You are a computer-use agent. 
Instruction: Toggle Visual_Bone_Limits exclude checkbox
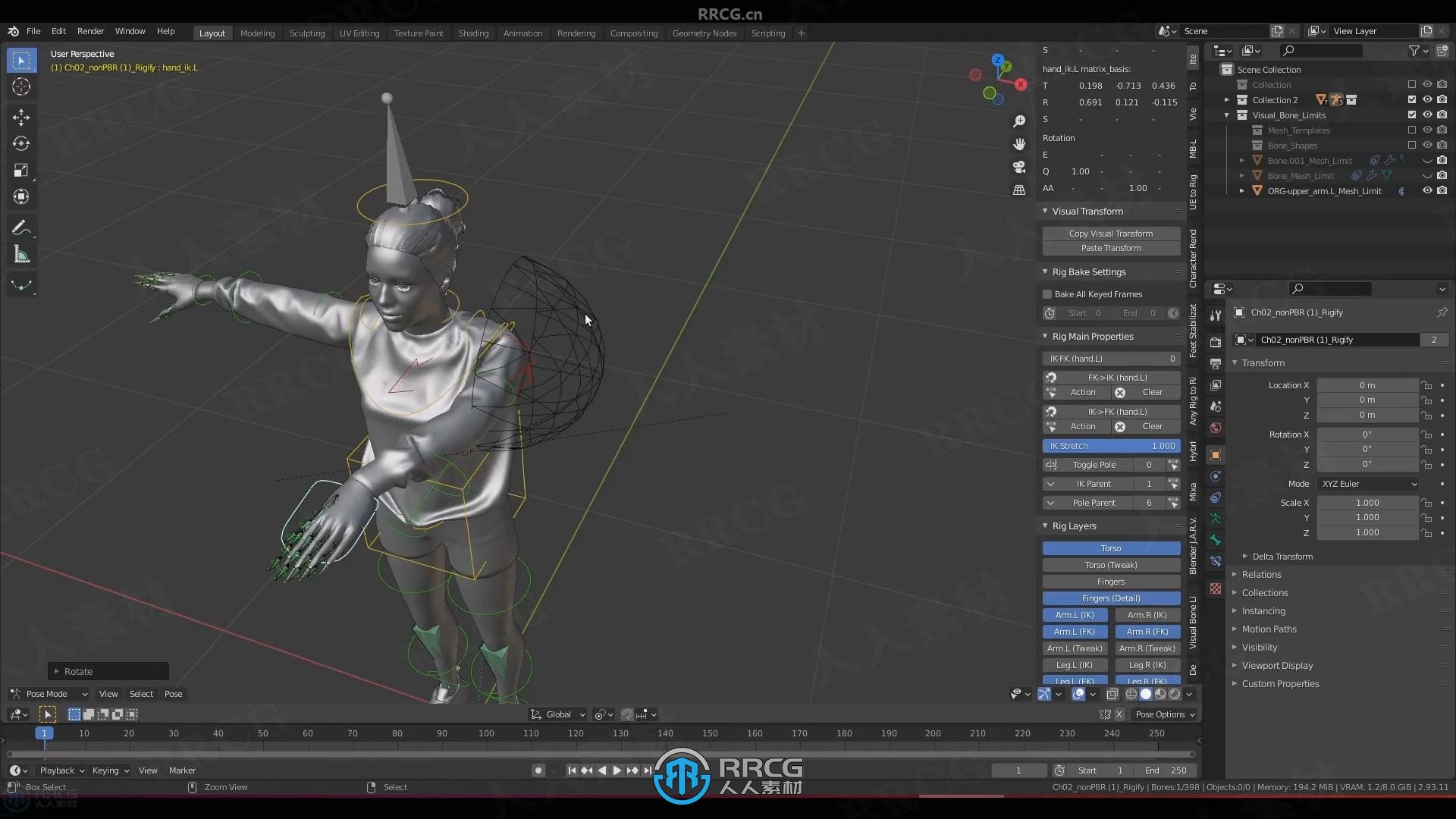[1411, 115]
